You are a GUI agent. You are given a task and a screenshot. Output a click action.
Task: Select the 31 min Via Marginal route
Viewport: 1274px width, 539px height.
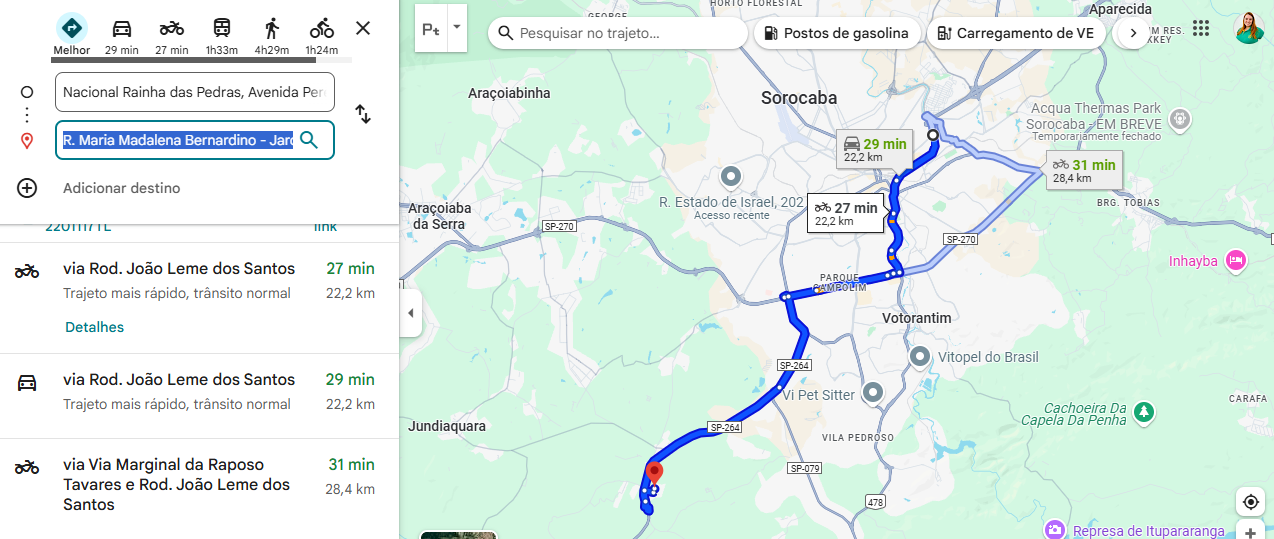coord(199,484)
